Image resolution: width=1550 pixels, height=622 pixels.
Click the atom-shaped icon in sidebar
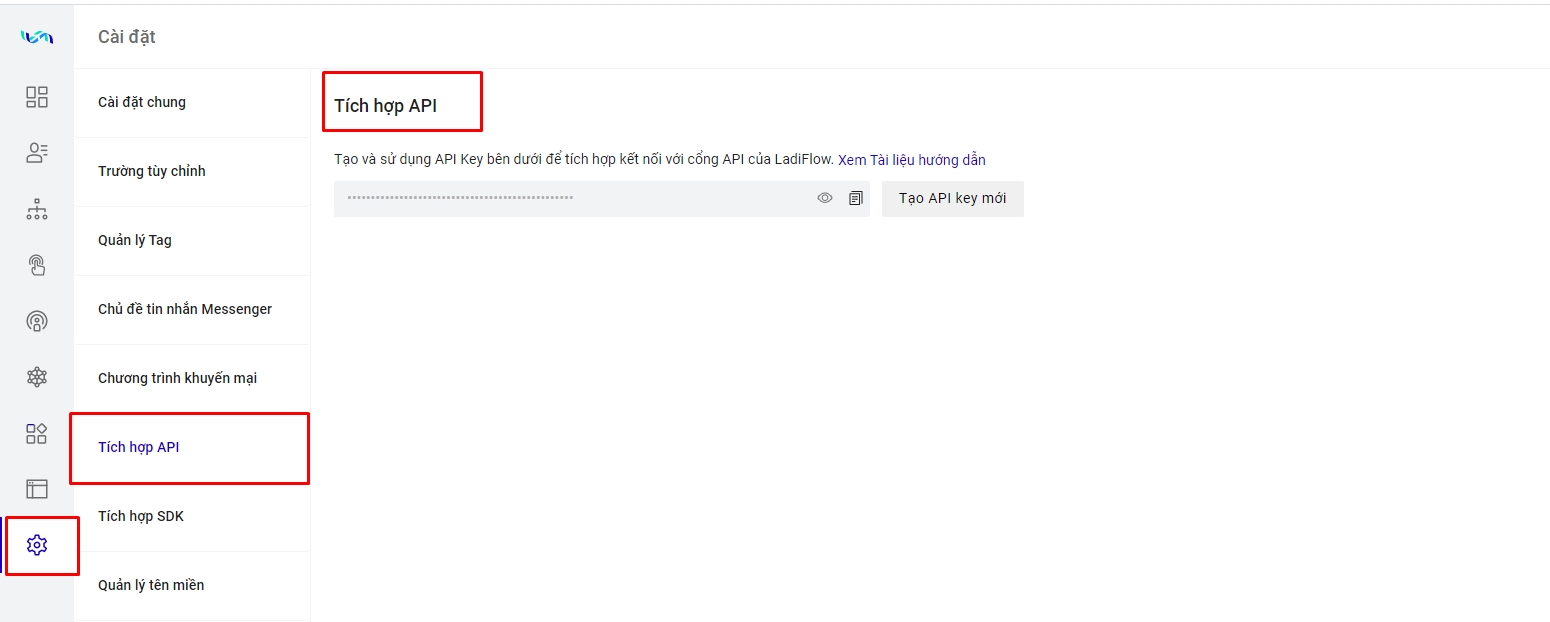(x=37, y=377)
